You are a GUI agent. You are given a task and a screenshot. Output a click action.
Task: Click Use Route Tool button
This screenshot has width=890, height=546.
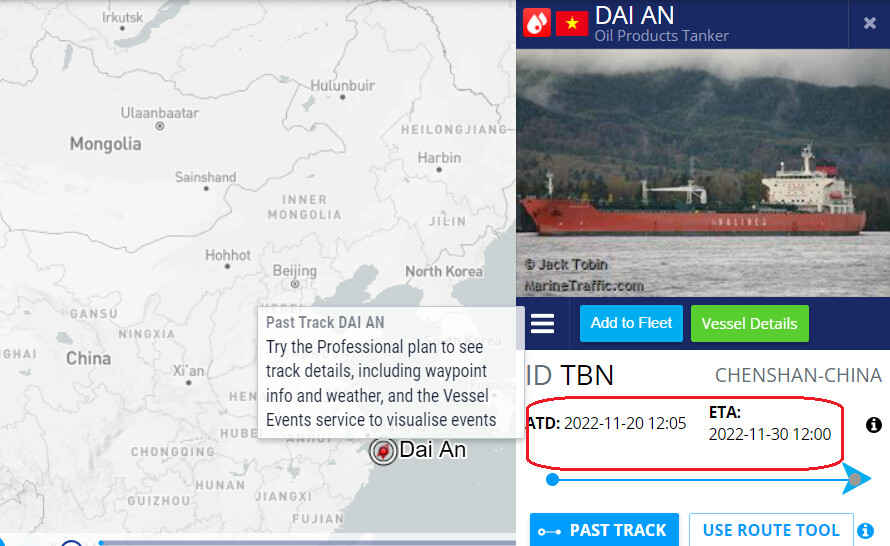point(771,530)
